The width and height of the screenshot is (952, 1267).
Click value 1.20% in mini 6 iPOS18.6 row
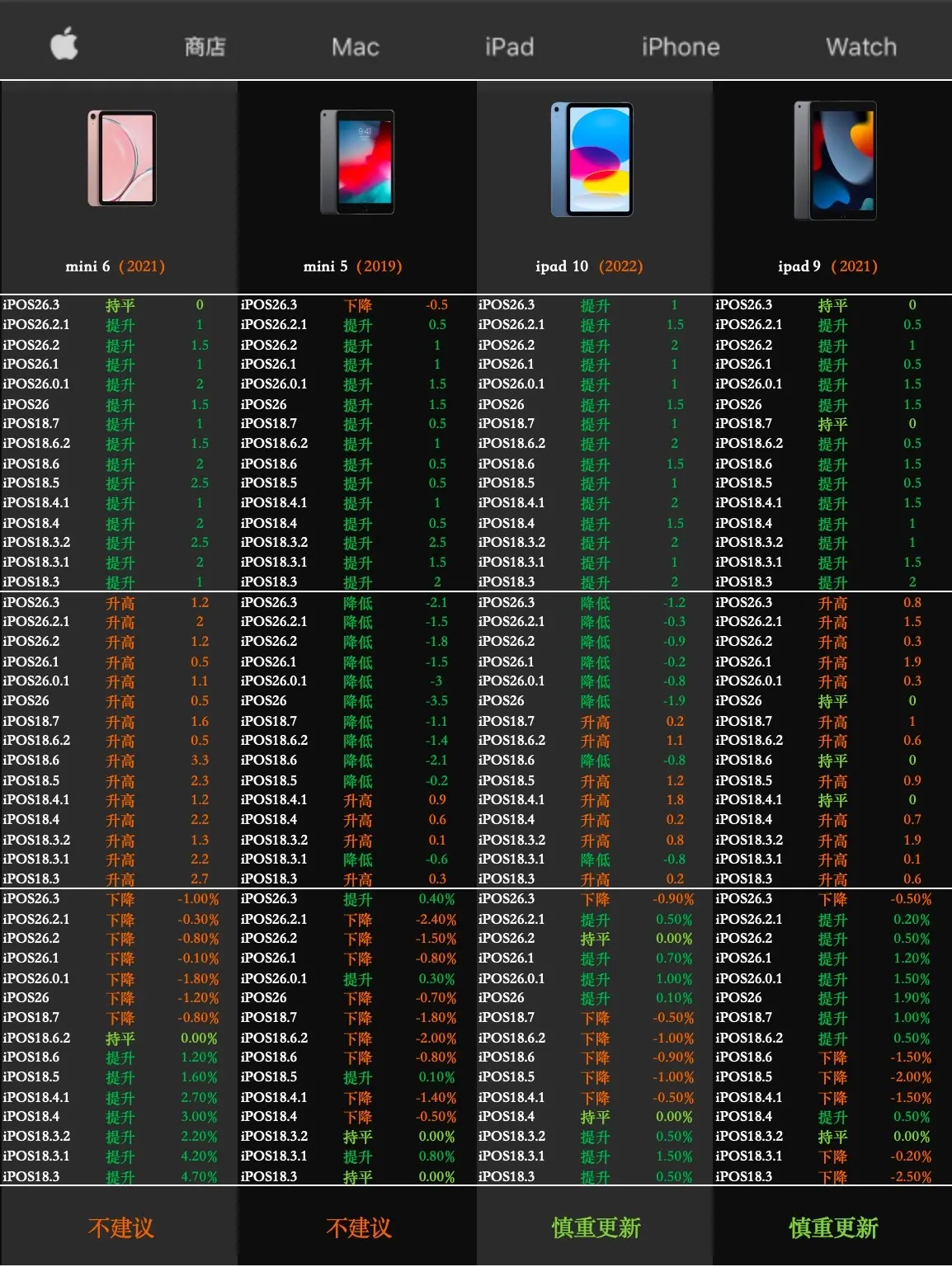[200, 1058]
